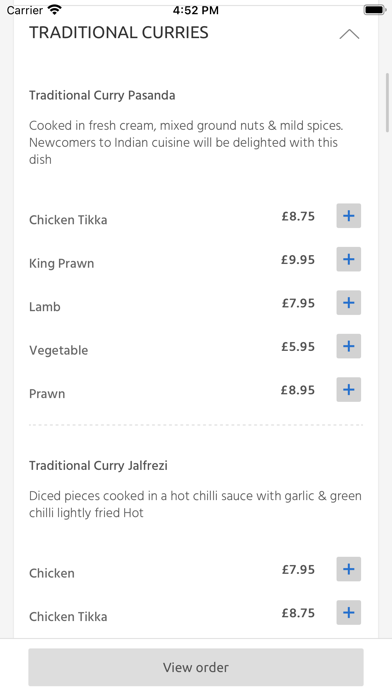Tap plus icon next to Prawn £8.95
Viewport: 392px width, 696px height.
click(x=348, y=390)
